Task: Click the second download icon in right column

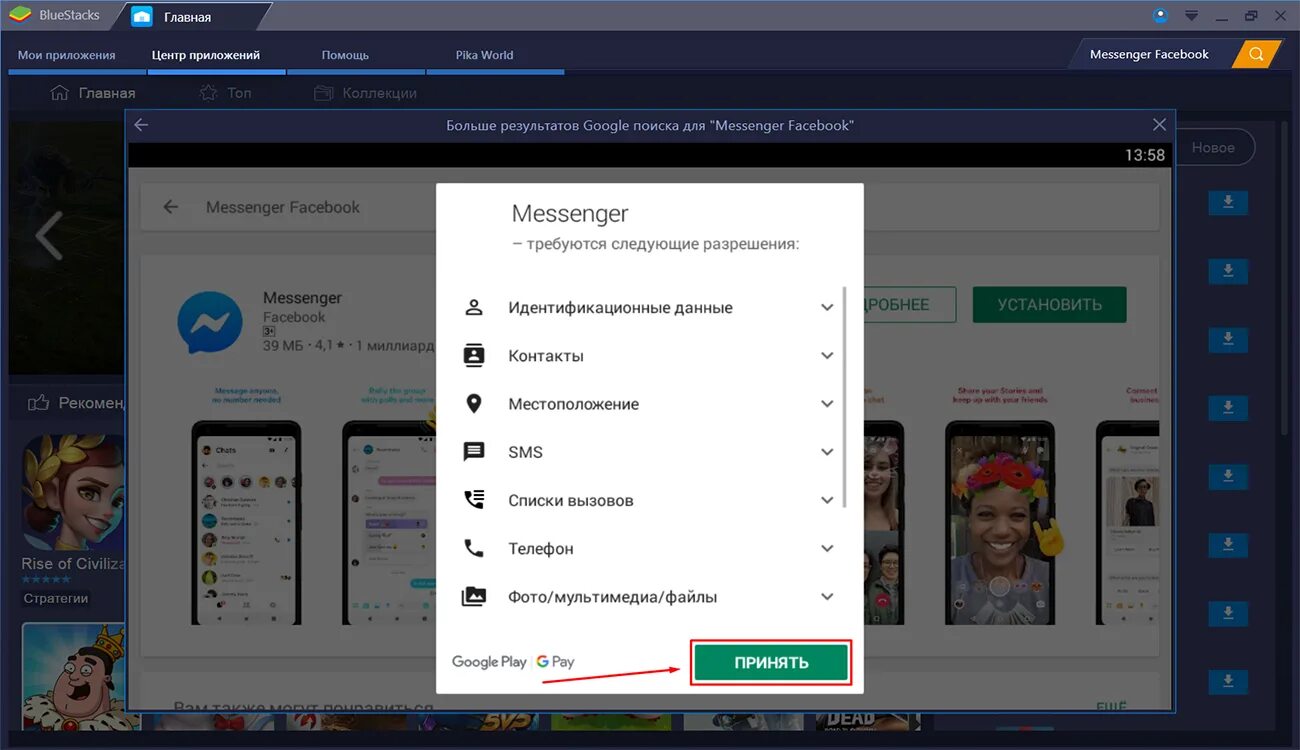Action: point(1228,271)
